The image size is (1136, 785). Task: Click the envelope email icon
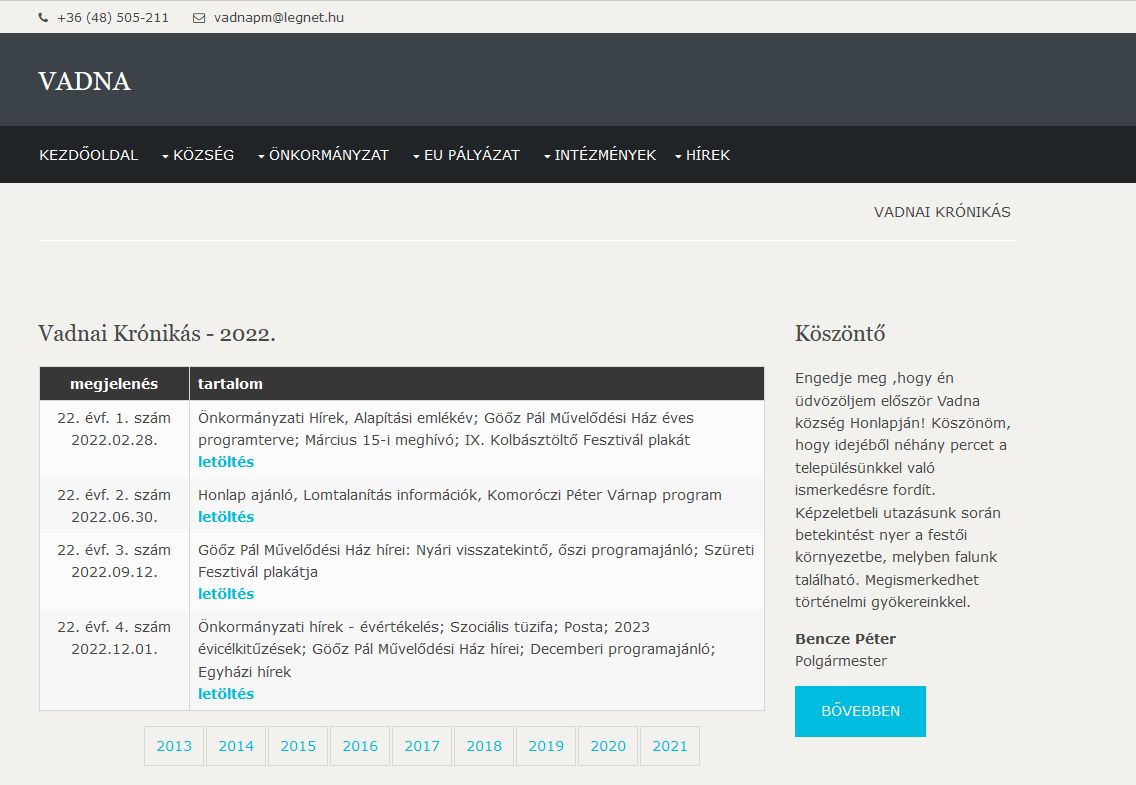199,18
